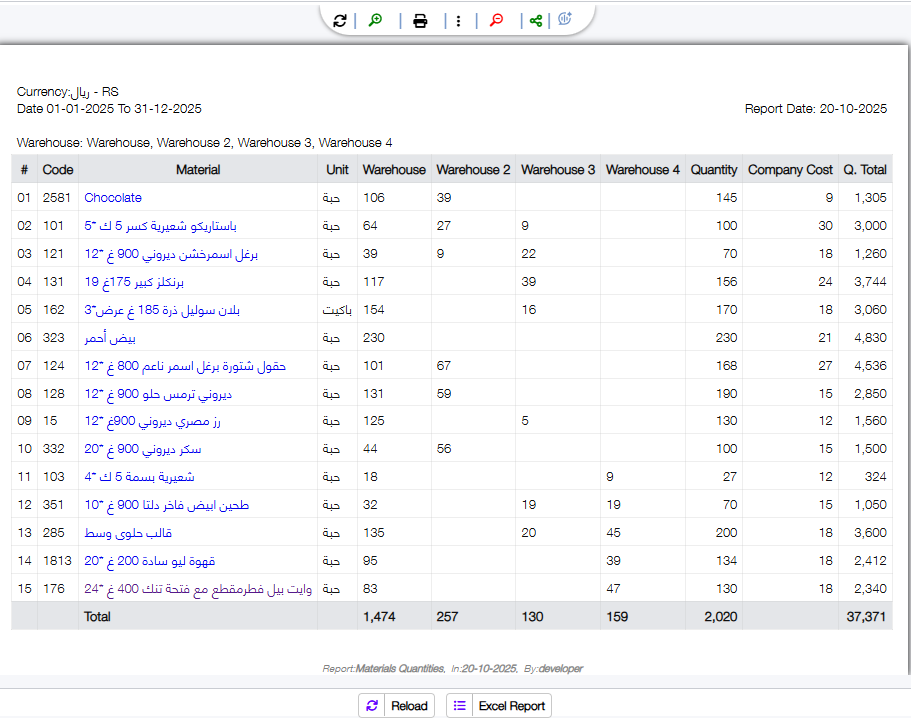Click the Q. Total column header
Viewport: 911px width, 718px height.
pyautogui.click(x=865, y=170)
